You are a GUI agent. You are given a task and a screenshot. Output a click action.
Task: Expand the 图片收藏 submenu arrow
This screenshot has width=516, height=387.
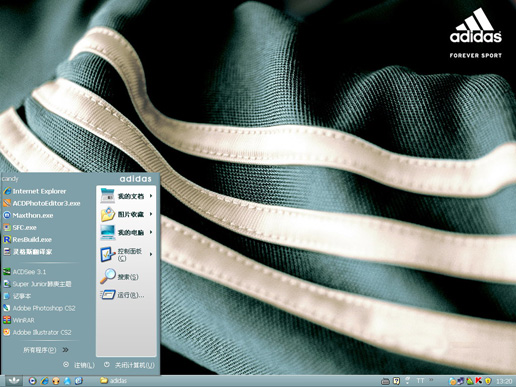[x=151, y=214]
